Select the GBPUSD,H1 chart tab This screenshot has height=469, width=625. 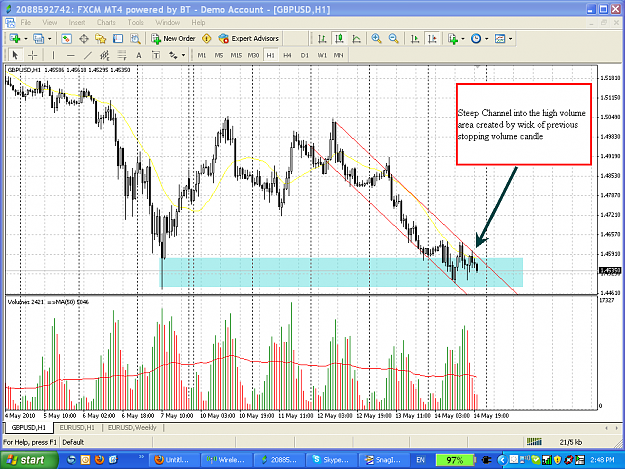(29, 428)
